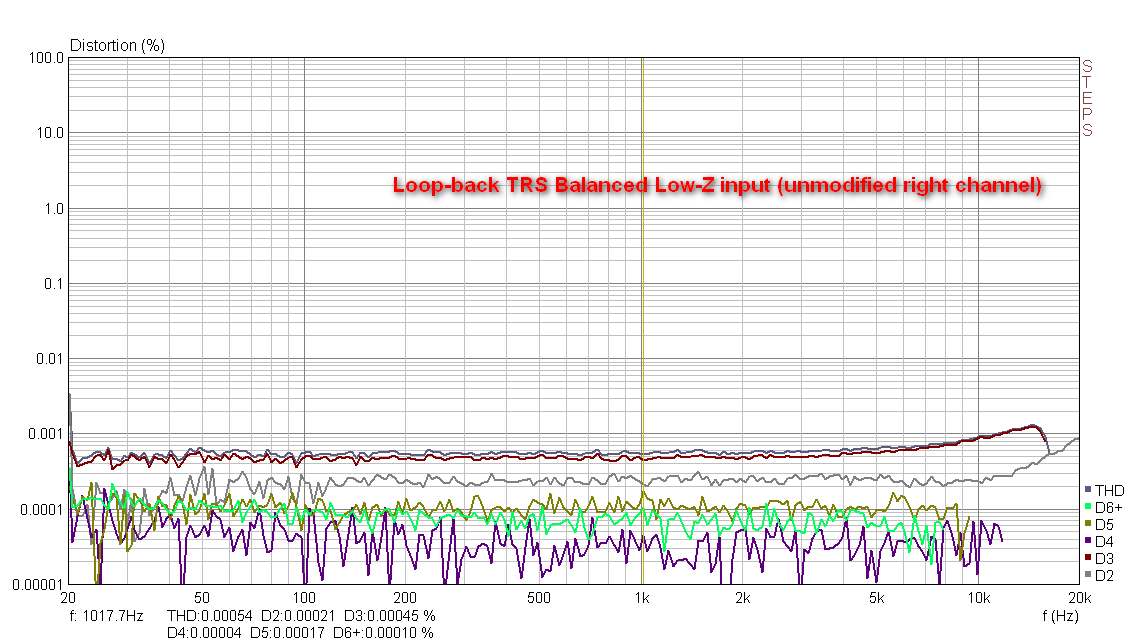The height and width of the screenshot is (642, 1132).
Task: Click the 0.00001 y-axis tick label
Action: 38,584
